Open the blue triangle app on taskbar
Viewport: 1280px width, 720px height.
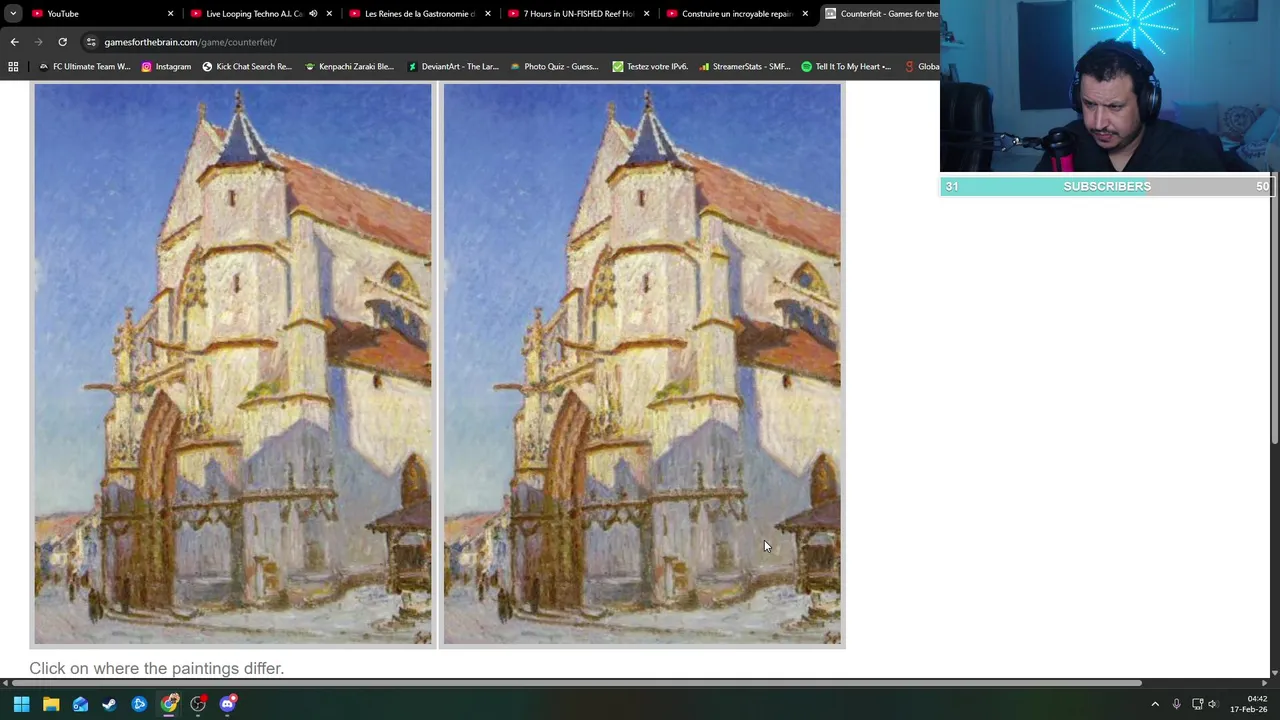(x=139, y=704)
